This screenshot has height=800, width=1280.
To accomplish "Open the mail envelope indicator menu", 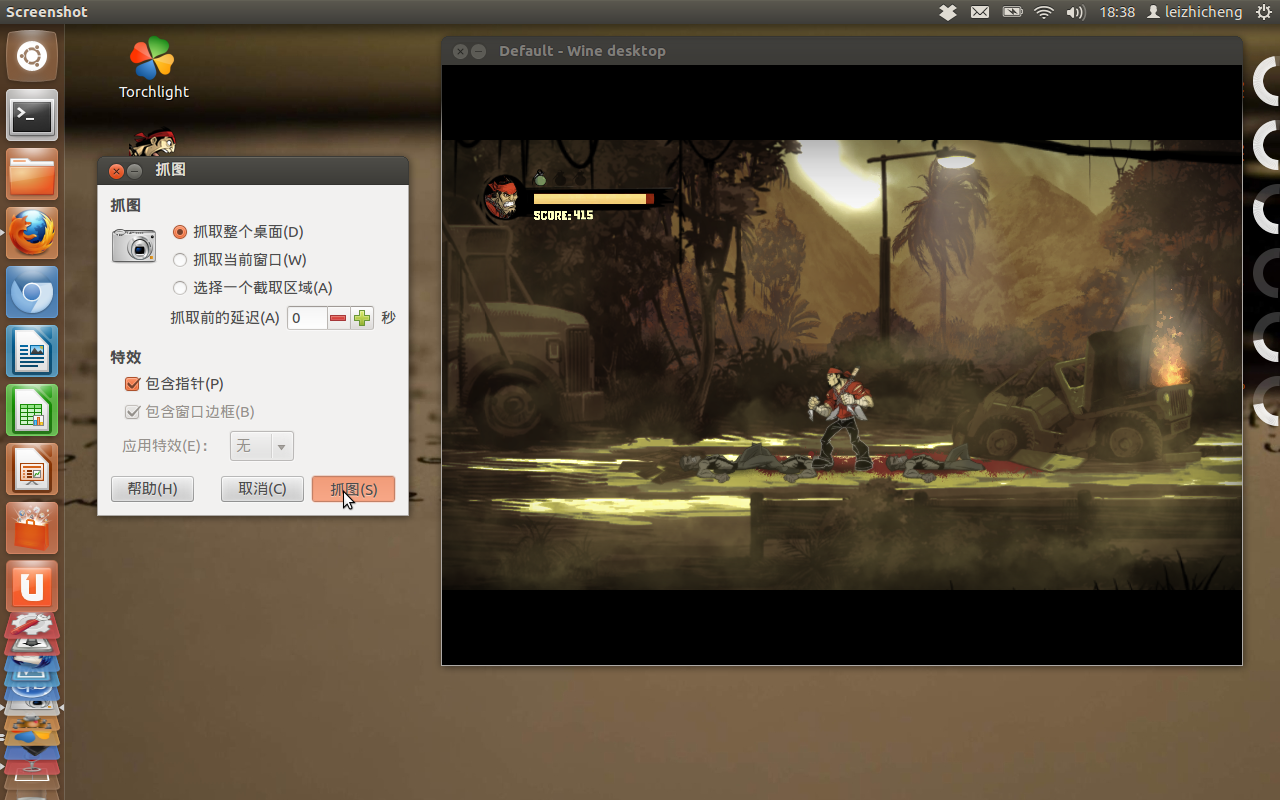I will coord(980,12).
